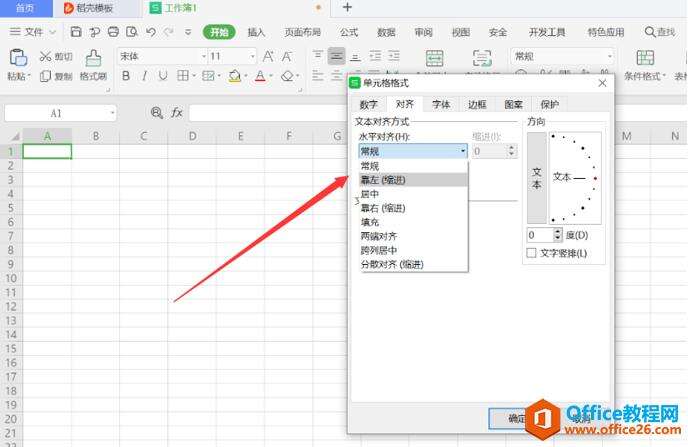Image resolution: width=688 pixels, height=447 pixels.
Task: Switch to the 公式 ribbon tab
Action: click(x=349, y=32)
